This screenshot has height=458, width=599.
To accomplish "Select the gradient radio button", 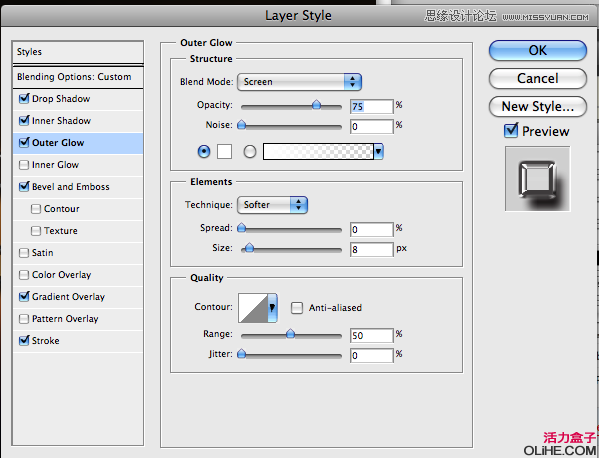I will (x=250, y=152).
